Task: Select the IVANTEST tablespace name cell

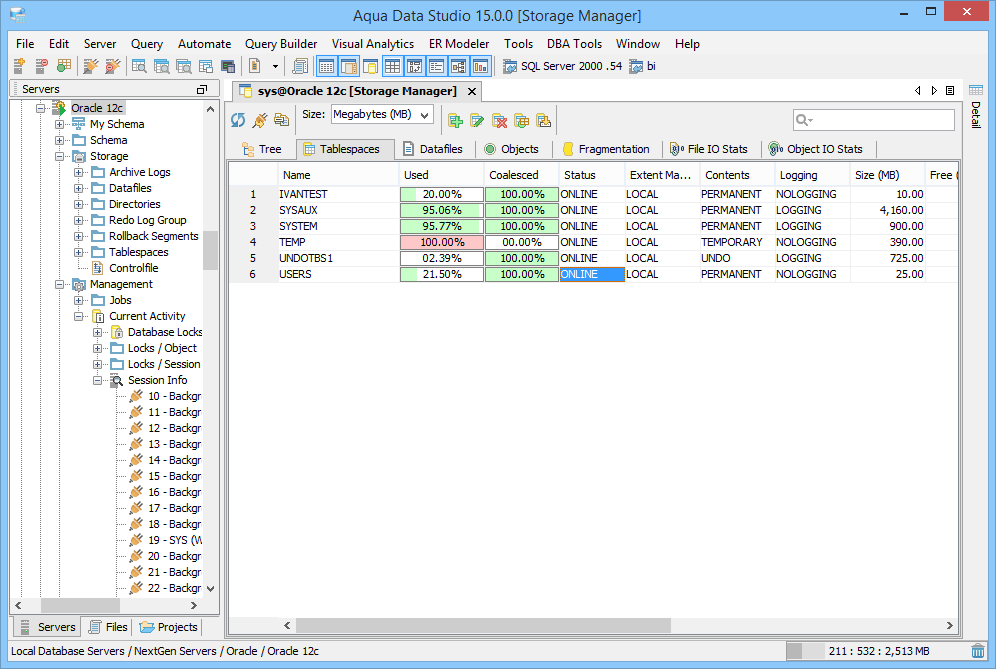Action: tap(339, 194)
